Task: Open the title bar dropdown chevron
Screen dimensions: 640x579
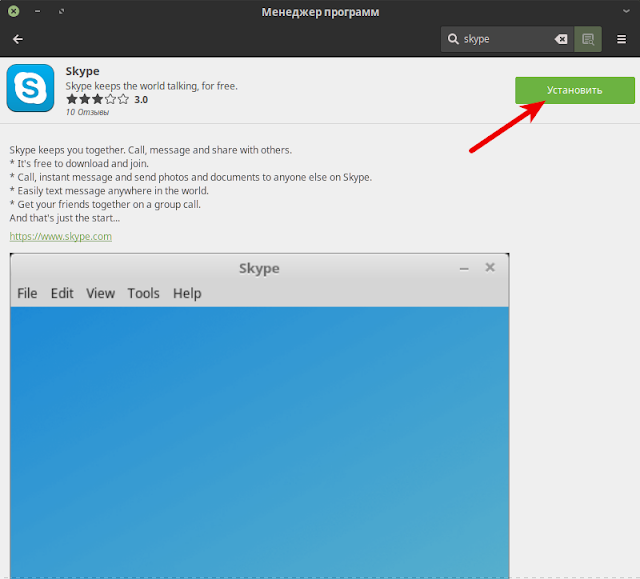Action: tap(626, 11)
